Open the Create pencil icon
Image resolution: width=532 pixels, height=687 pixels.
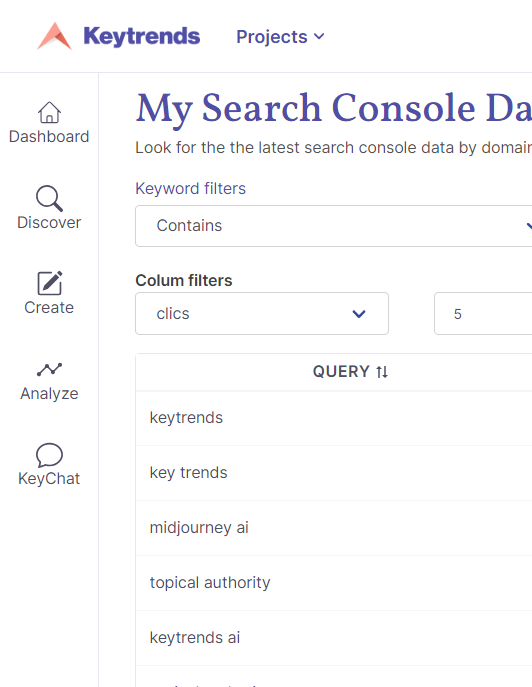pyautogui.click(x=50, y=283)
